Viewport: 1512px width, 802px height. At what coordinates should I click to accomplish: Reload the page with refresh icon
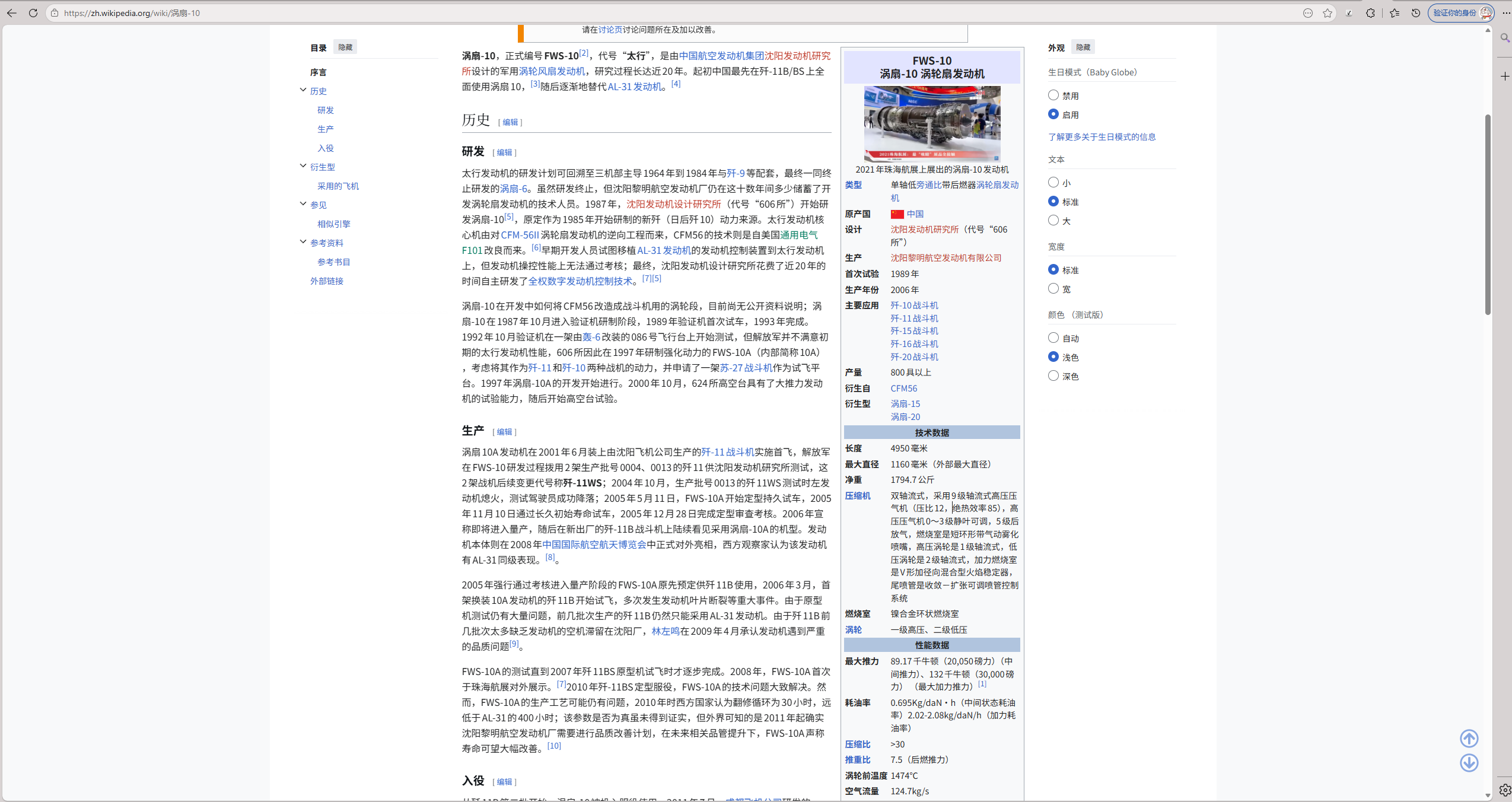coord(33,12)
